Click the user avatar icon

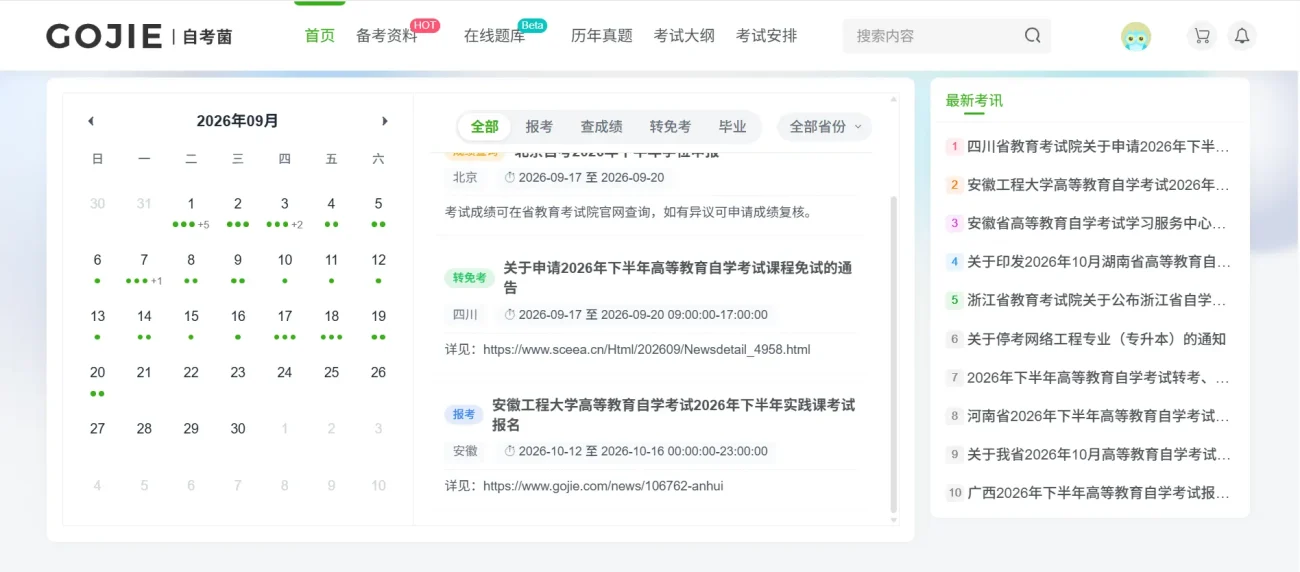point(1136,36)
